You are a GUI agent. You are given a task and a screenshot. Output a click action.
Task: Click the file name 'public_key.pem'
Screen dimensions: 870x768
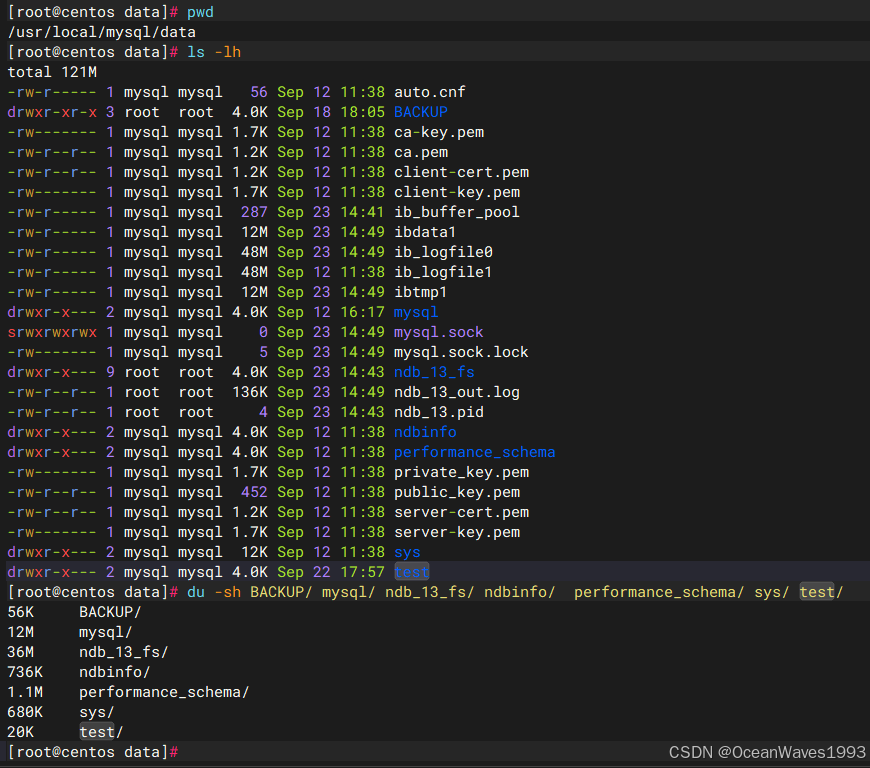(457, 492)
